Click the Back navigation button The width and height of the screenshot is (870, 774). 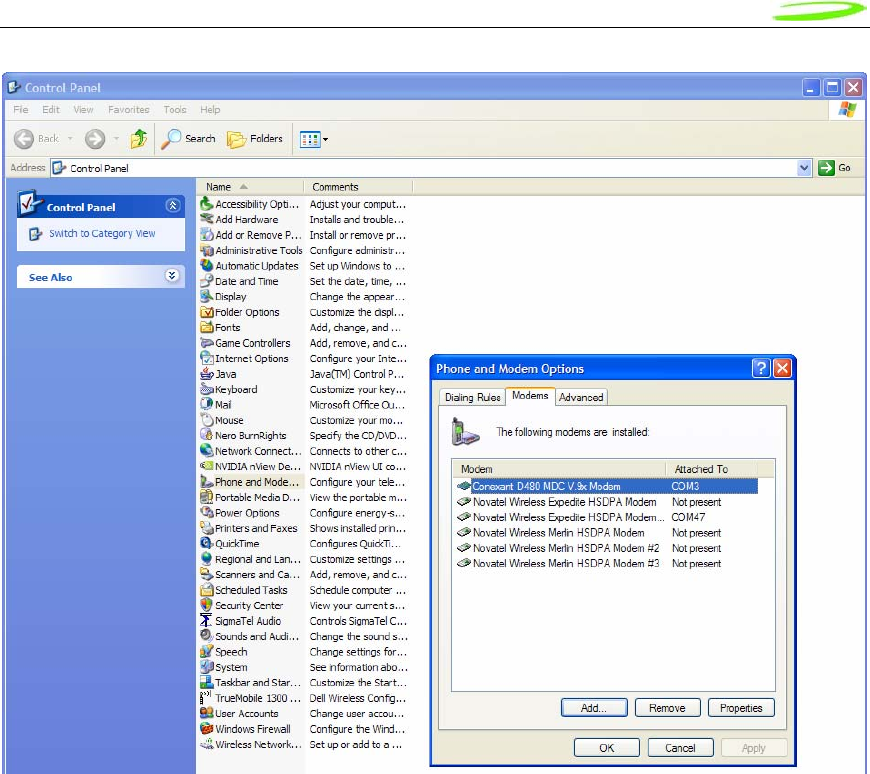37,139
